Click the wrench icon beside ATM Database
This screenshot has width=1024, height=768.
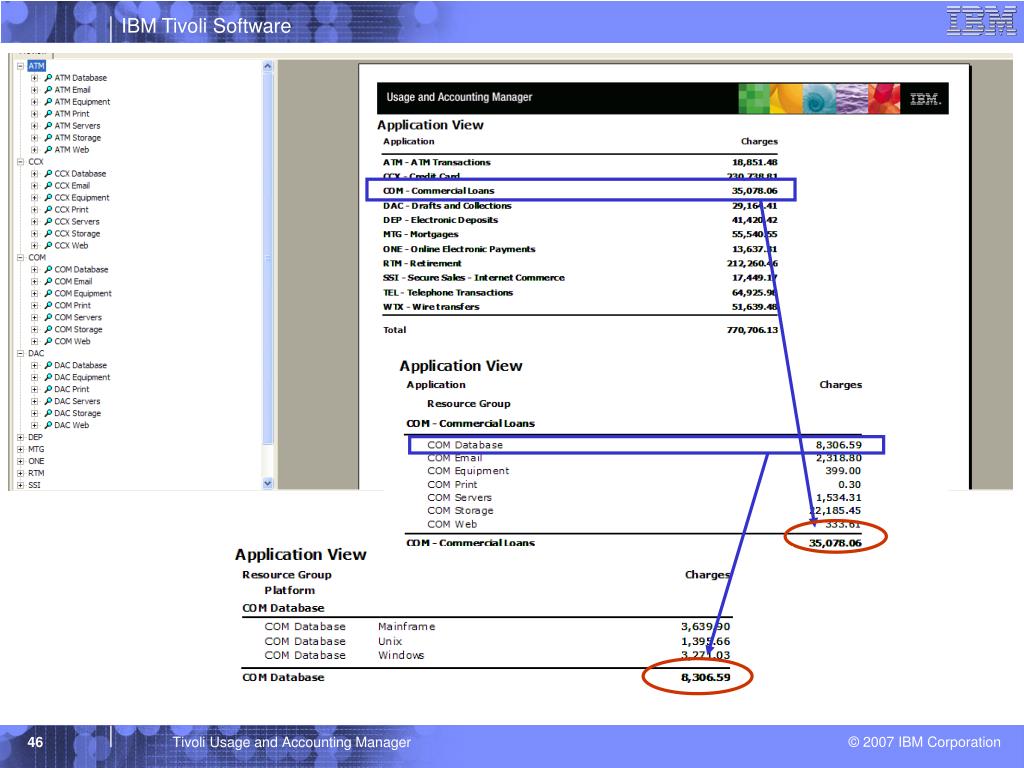(48, 78)
